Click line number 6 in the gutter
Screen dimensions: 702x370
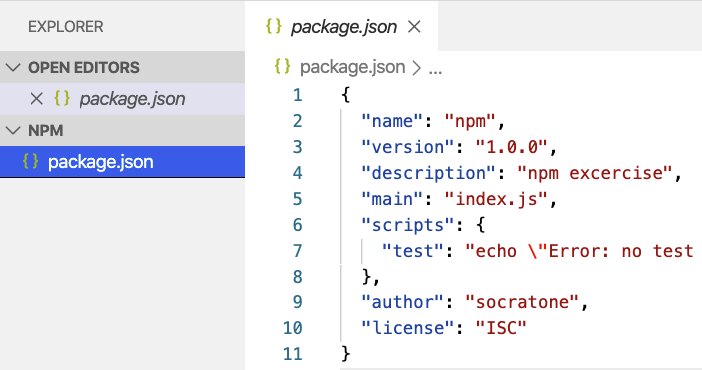point(298,225)
